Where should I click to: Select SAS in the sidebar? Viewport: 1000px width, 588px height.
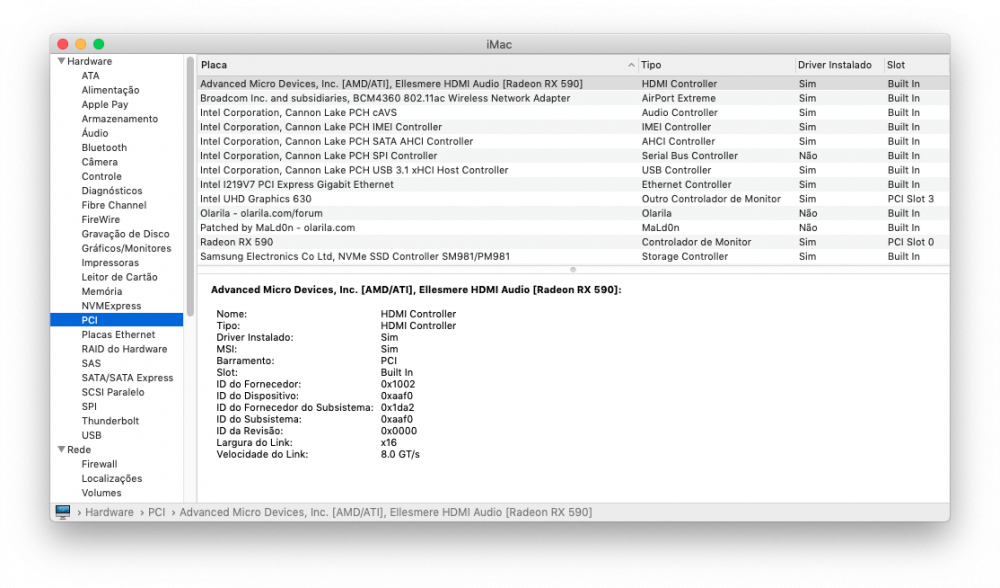(x=91, y=364)
